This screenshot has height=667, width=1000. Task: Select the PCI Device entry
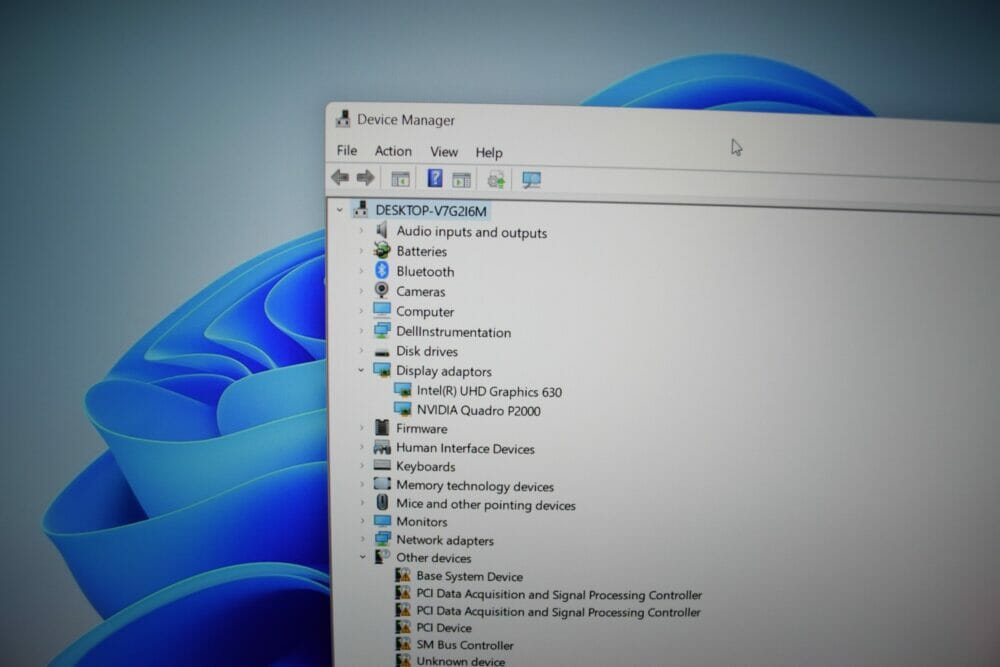[444, 627]
